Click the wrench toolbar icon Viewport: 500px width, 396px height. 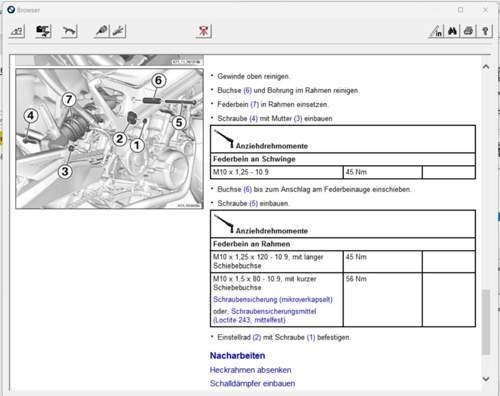[118, 31]
